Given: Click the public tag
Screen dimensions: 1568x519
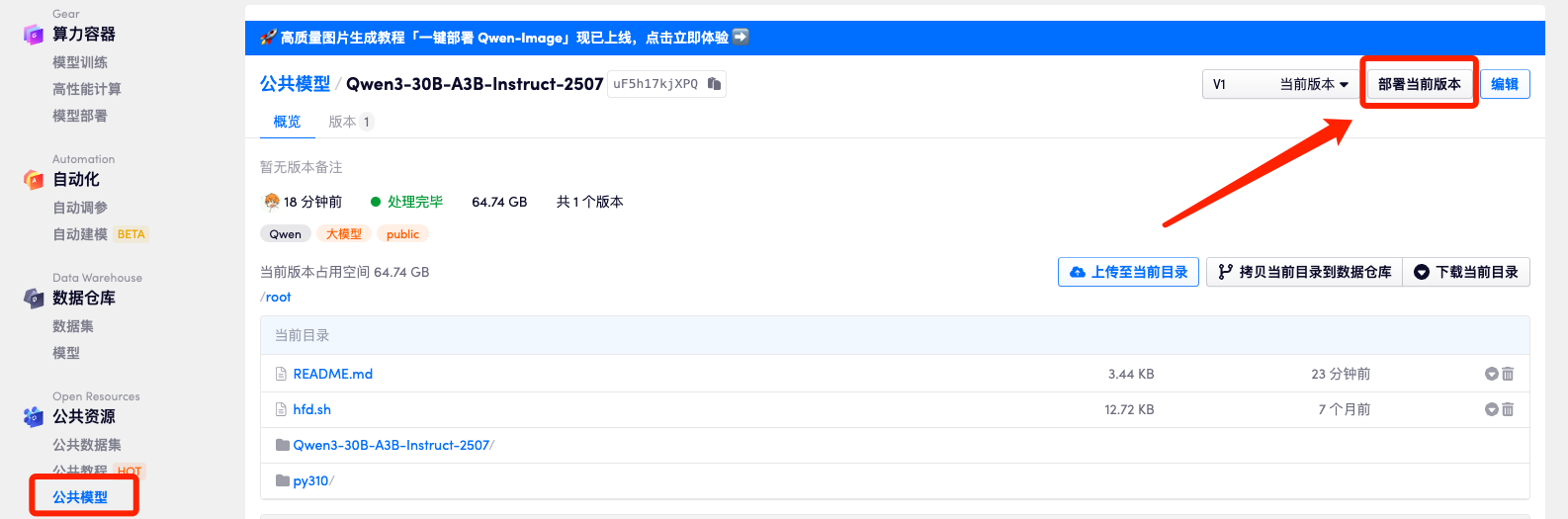Looking at the screenshot, I should click(402, 234).
